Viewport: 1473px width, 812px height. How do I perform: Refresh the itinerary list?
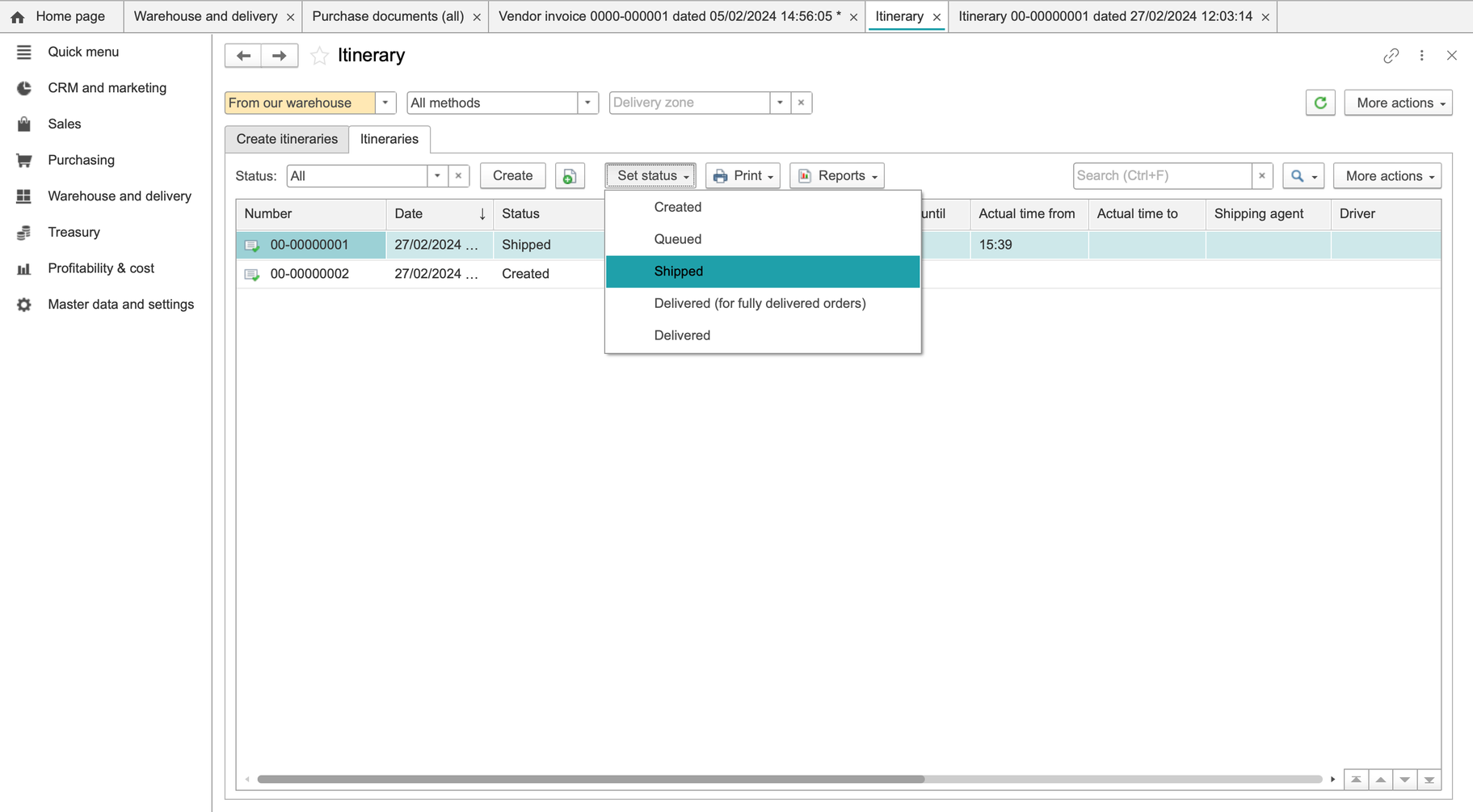[x=1320, y=103]
